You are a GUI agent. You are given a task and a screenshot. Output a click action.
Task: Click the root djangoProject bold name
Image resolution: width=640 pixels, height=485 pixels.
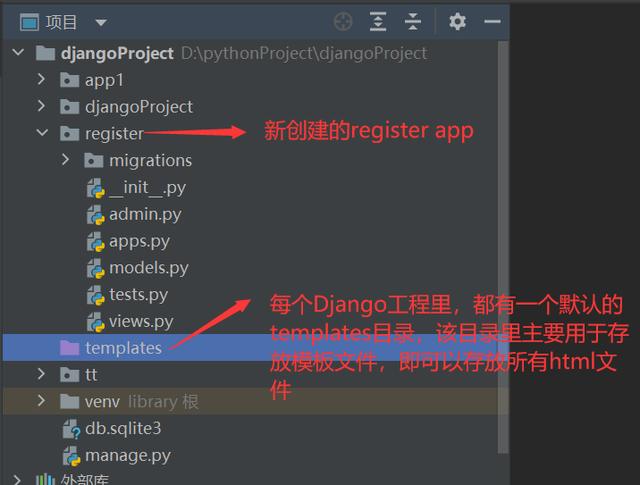(117, 53)
